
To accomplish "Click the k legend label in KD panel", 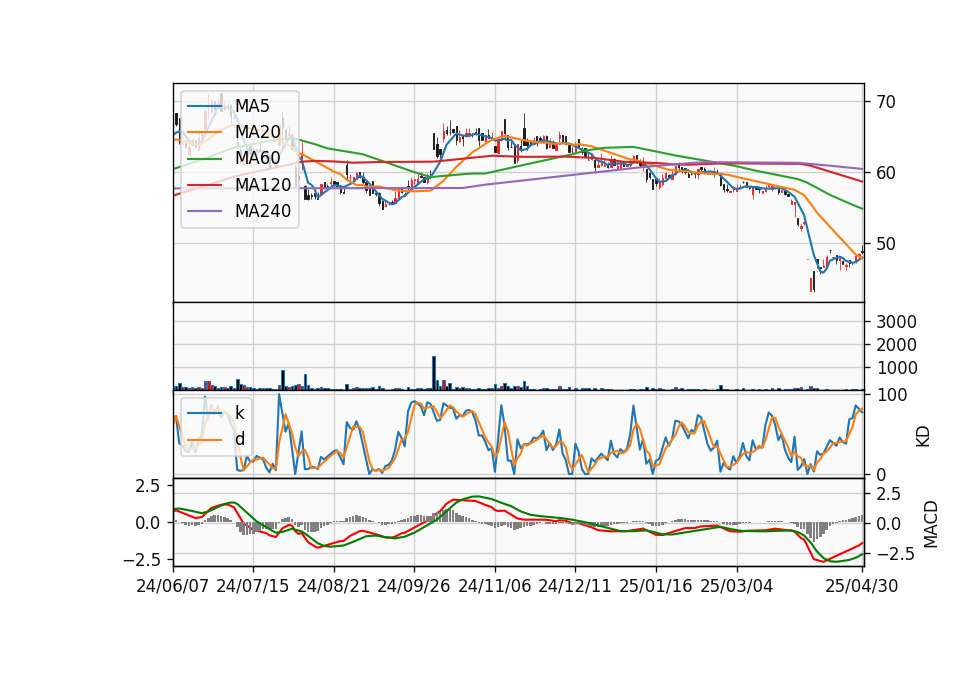I will [x=240, y=413].
